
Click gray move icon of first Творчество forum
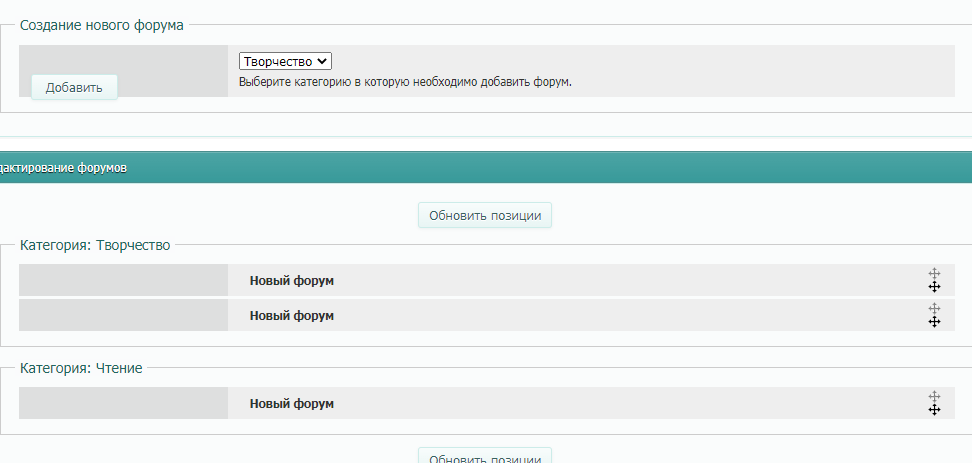tap(934, 273)
